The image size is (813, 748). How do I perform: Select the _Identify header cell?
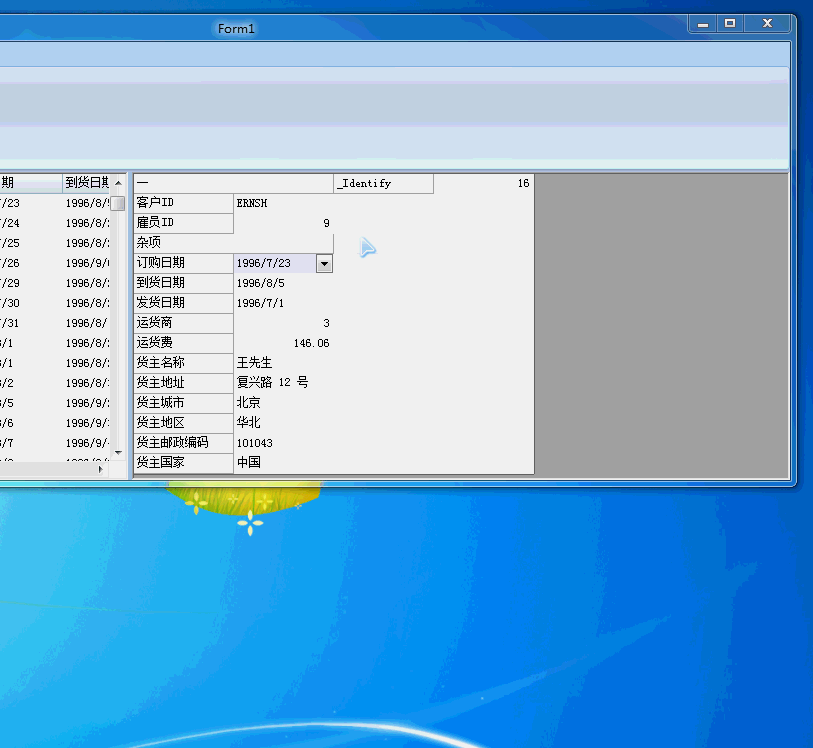[383, 184]
